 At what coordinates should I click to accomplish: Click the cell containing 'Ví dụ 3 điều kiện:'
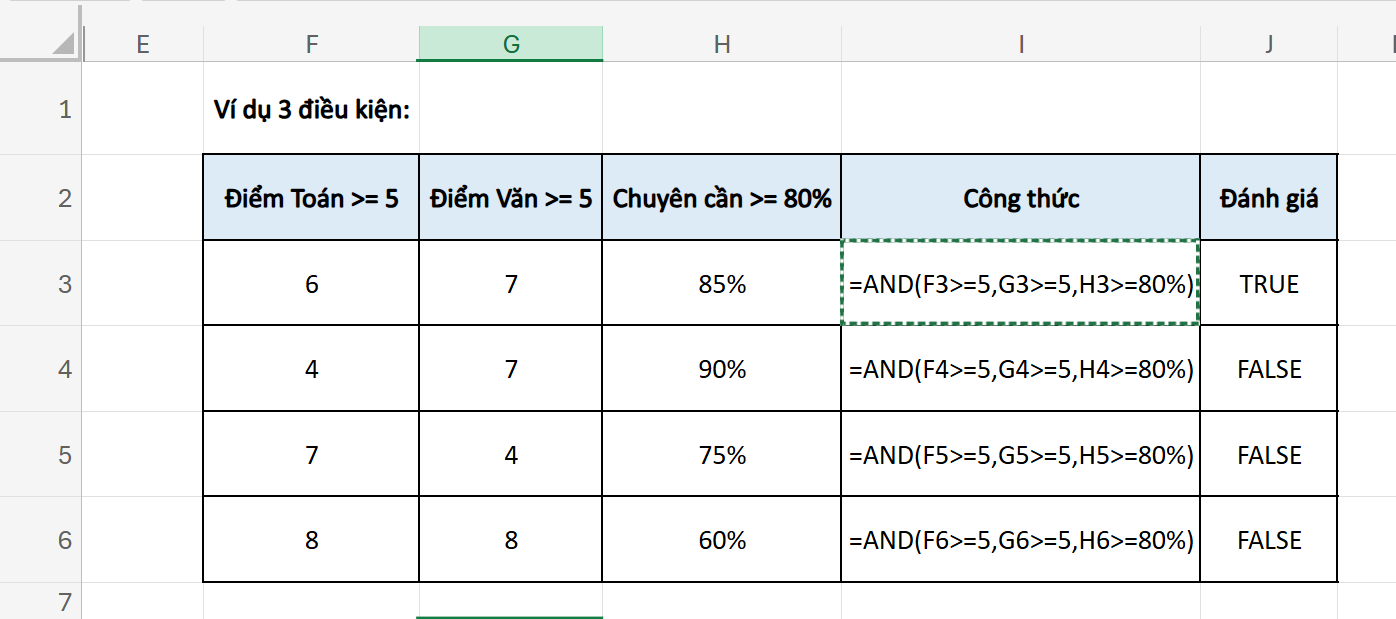coord(311,110)
